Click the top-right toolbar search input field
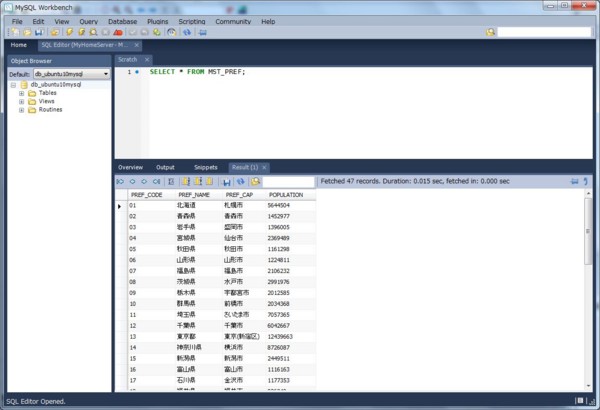Image resolution: width=600 pixels, height=410 pixels. tap(544, 32)
